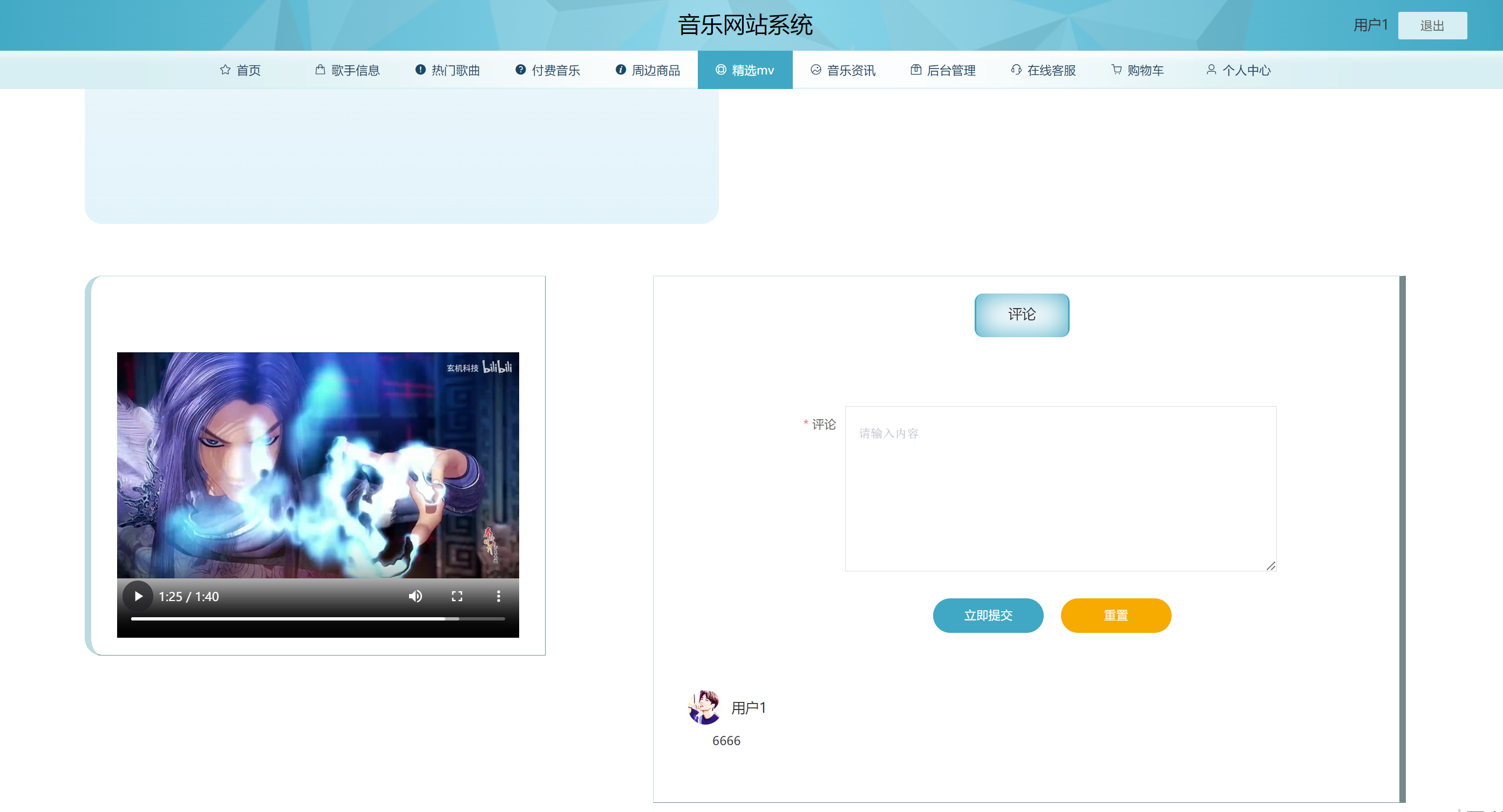Enter fullscreen in video player

pos(457,596)
